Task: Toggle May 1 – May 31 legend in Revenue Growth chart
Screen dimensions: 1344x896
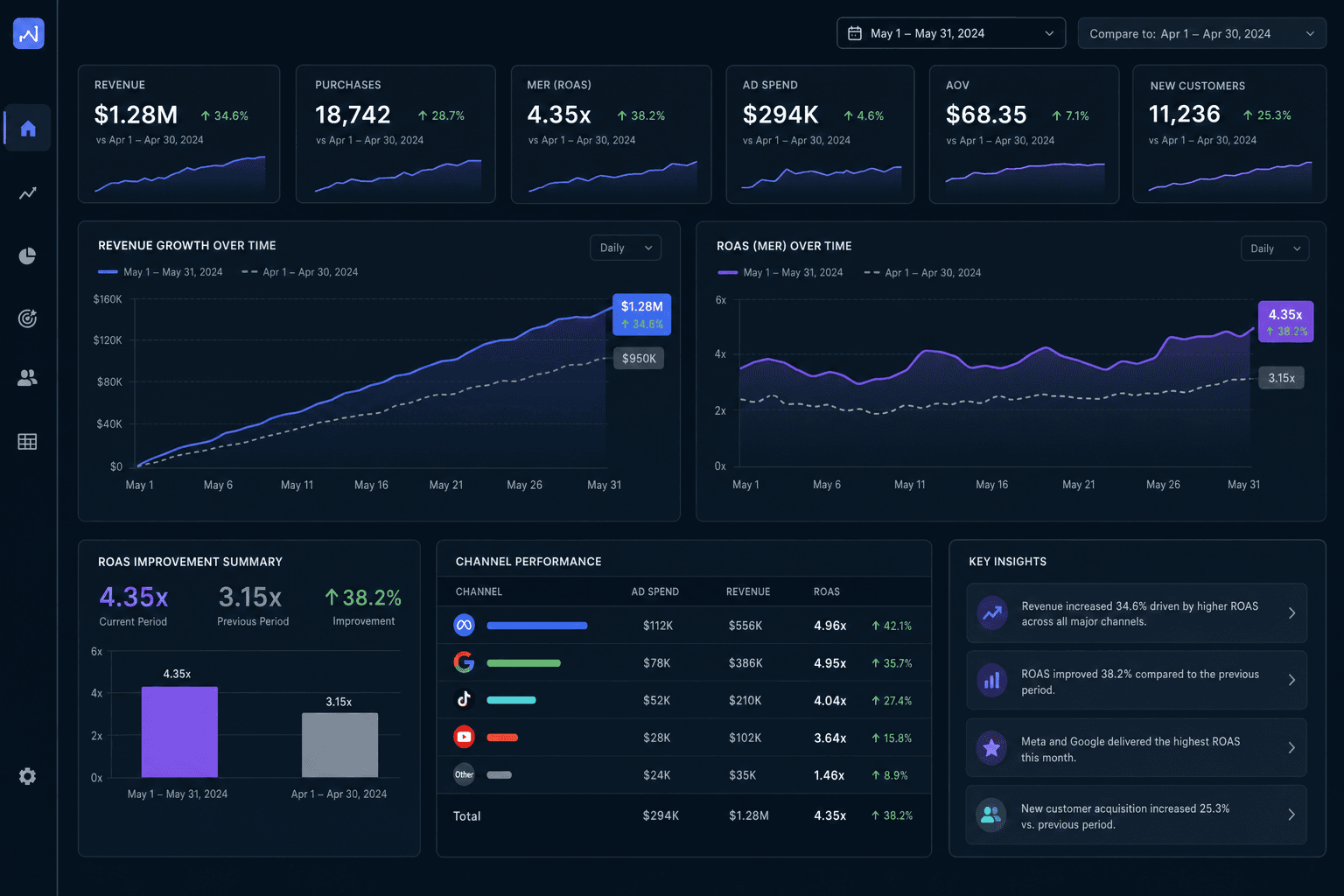Action: pos(161,272)
